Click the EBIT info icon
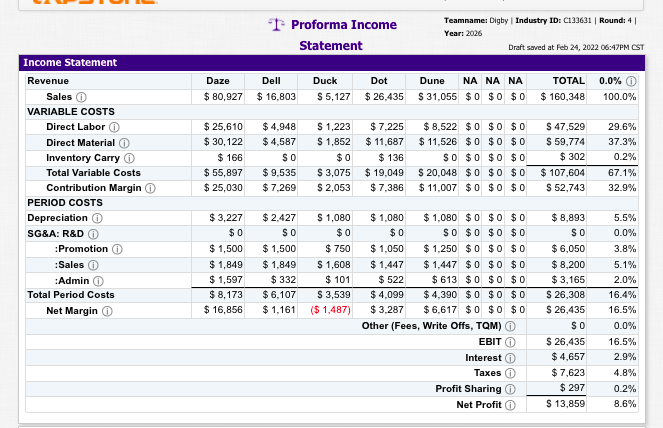663x428 pixels. point(510,342)
